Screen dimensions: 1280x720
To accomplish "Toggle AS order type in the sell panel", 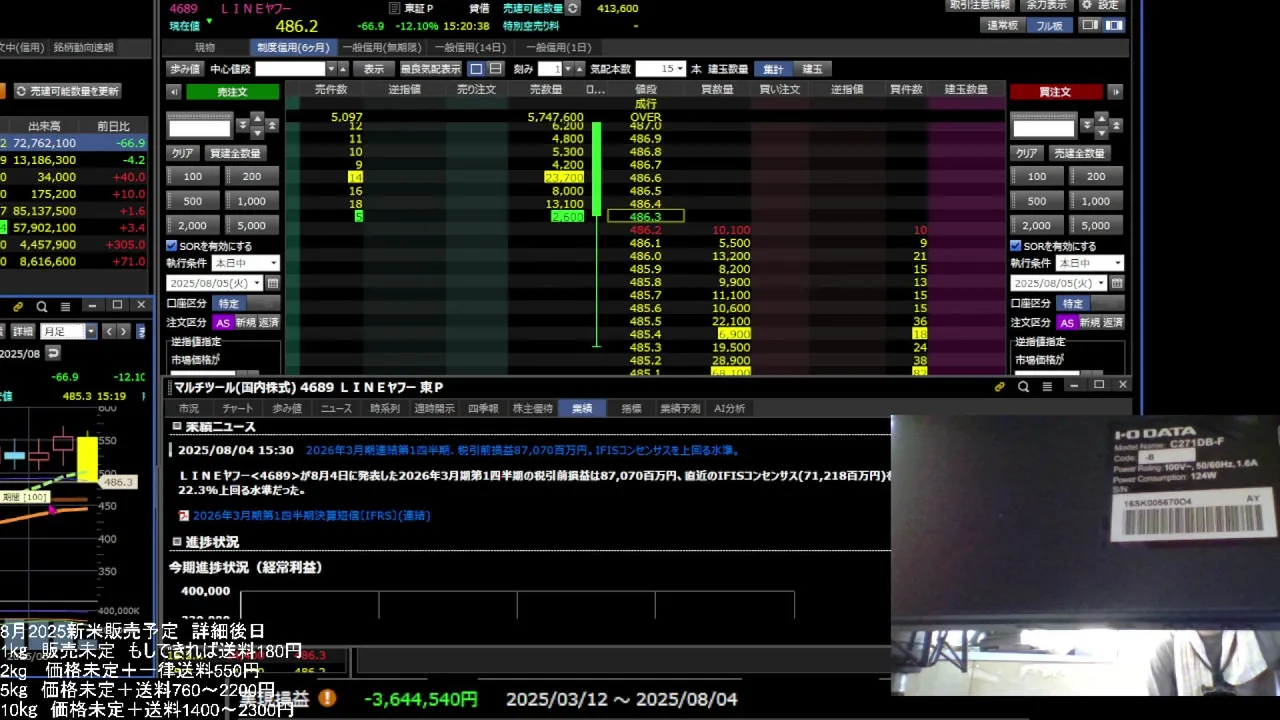I will [x=223, y=323].
